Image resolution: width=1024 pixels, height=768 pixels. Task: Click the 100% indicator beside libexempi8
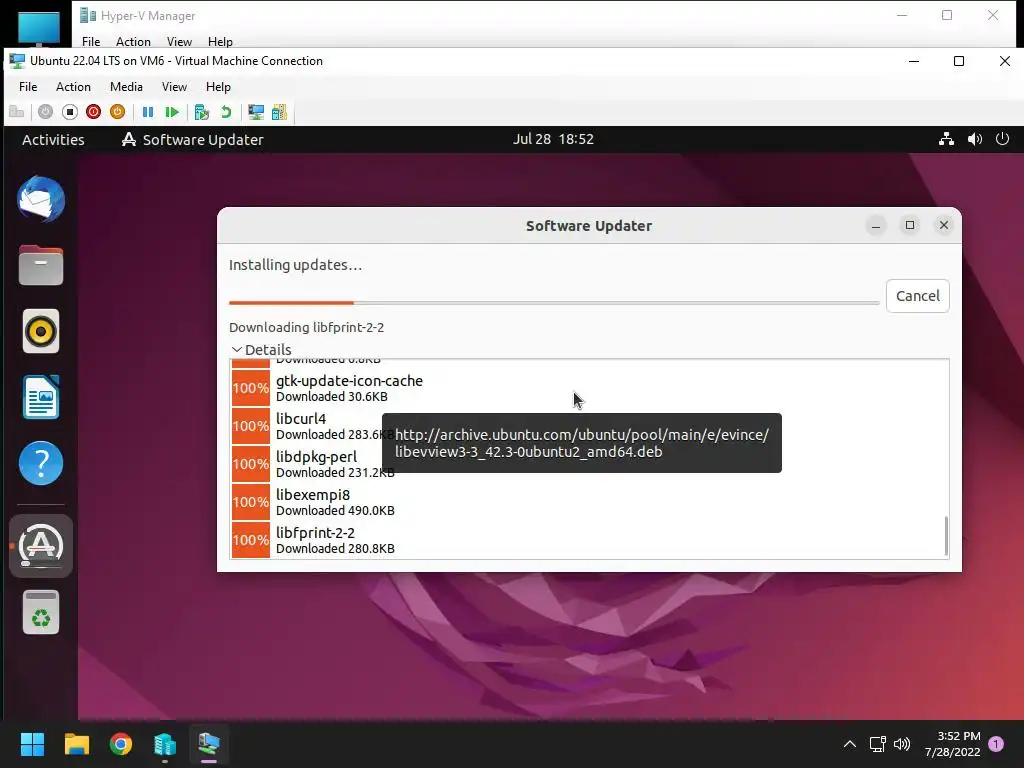click(251, 502)
